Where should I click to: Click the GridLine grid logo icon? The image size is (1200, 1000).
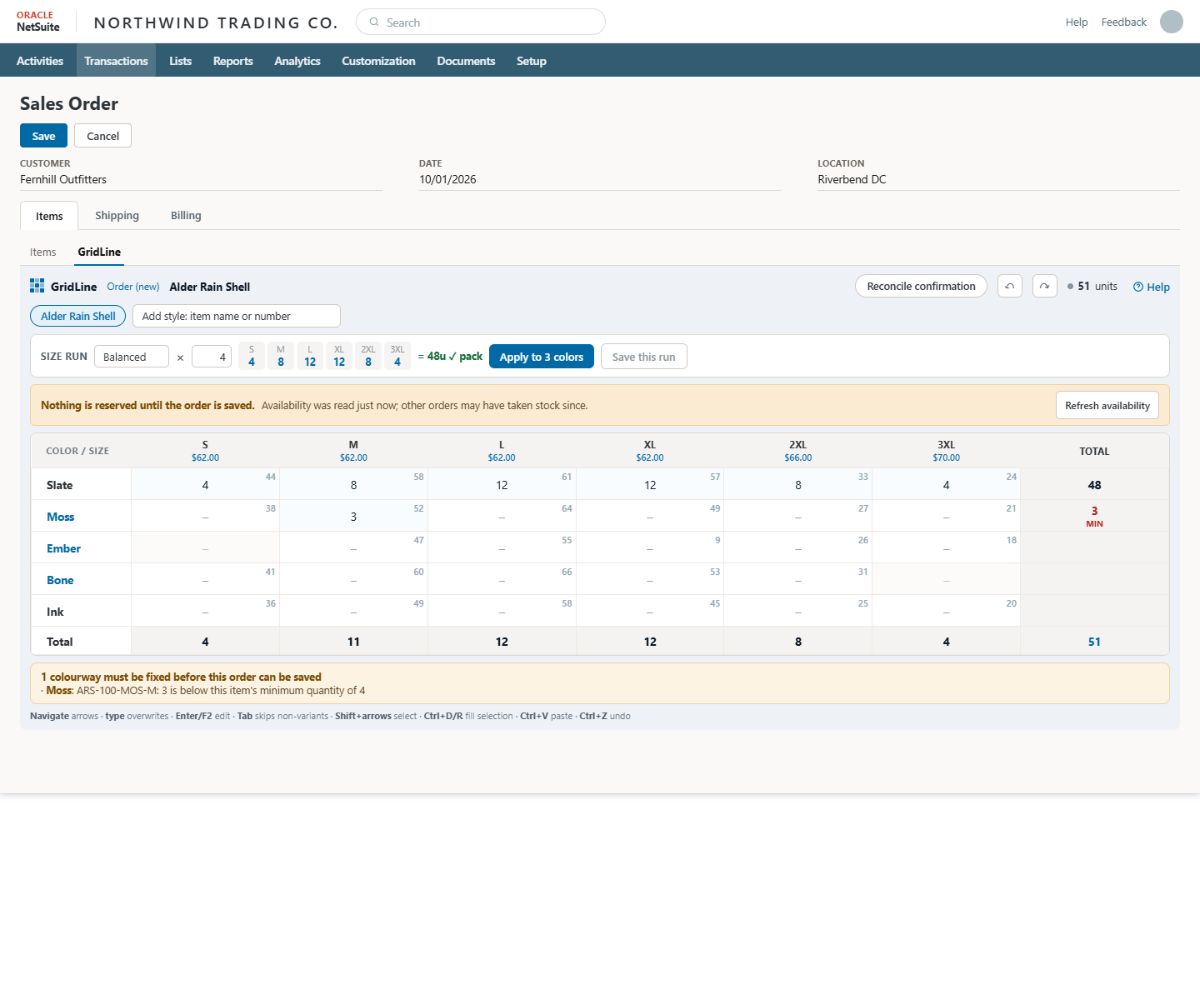click(37, 286)
